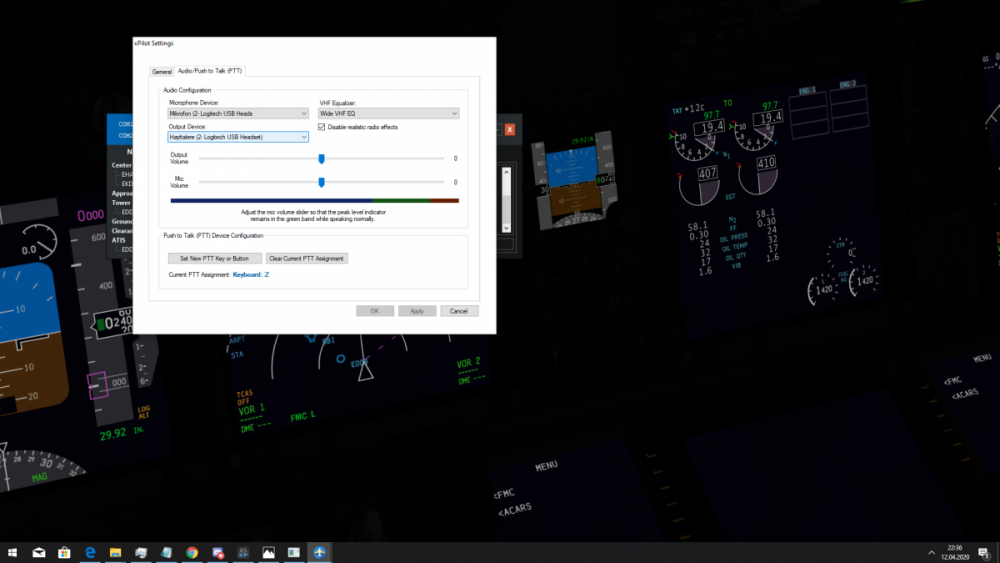Click the Output Volume slider handle
Screen dimensions: 1000x563
pos(321,158)
